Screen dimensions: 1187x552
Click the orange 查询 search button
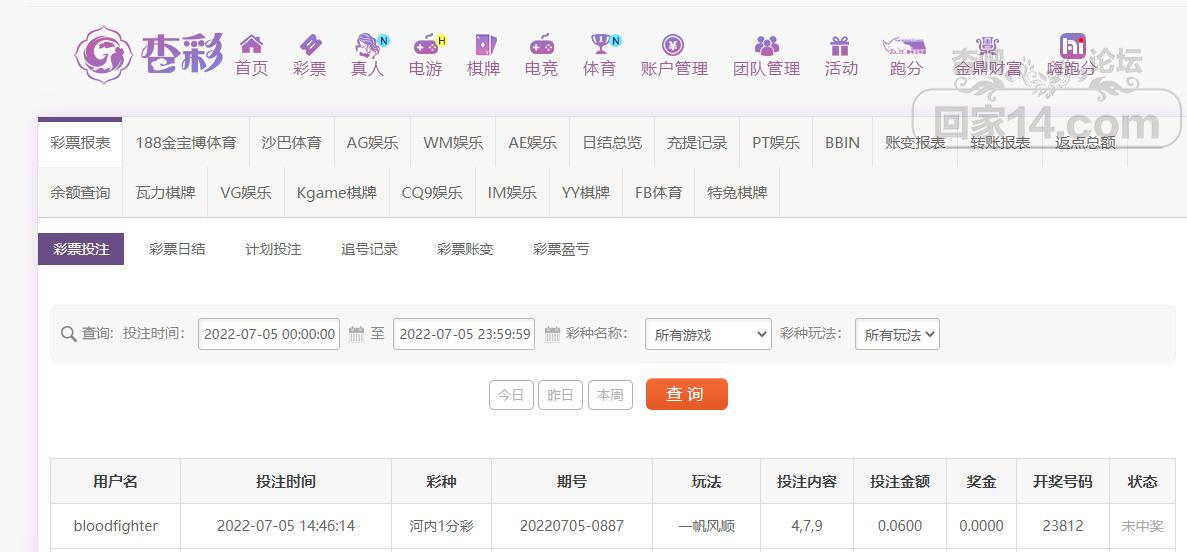(x=687, y=395)
